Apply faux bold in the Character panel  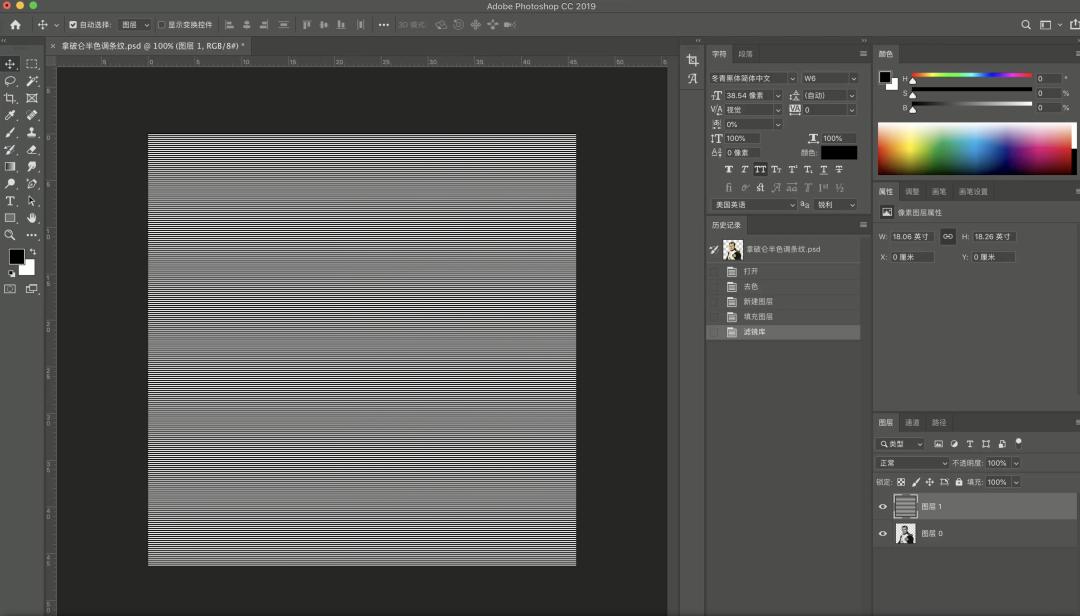point(728,169)
